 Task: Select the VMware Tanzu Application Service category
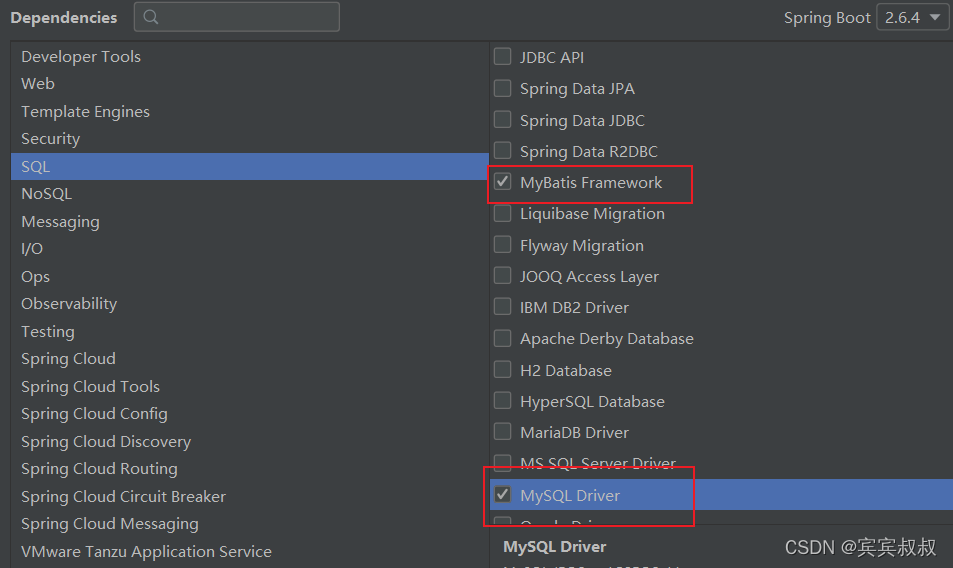coord(250,552)
